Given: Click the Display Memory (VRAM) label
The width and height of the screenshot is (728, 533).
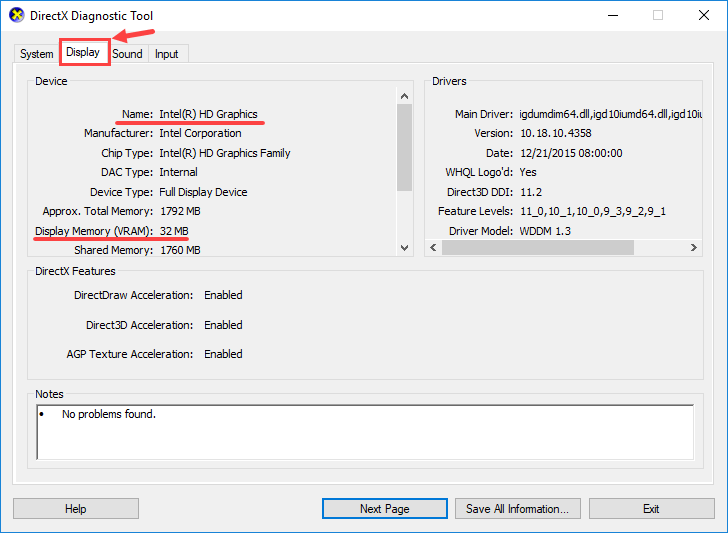Looking at the screenshot, I should point(94,231).
